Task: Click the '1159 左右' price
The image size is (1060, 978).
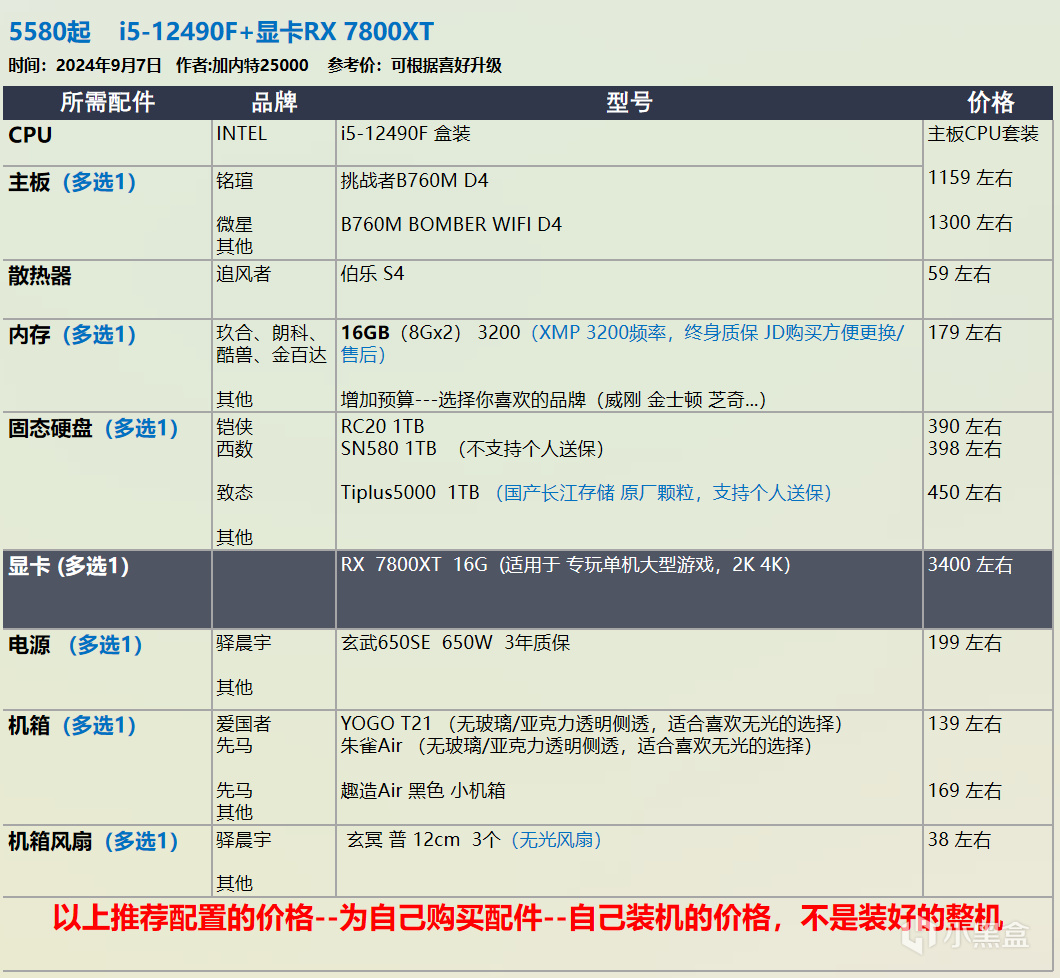Action: [x=970, y=178]
